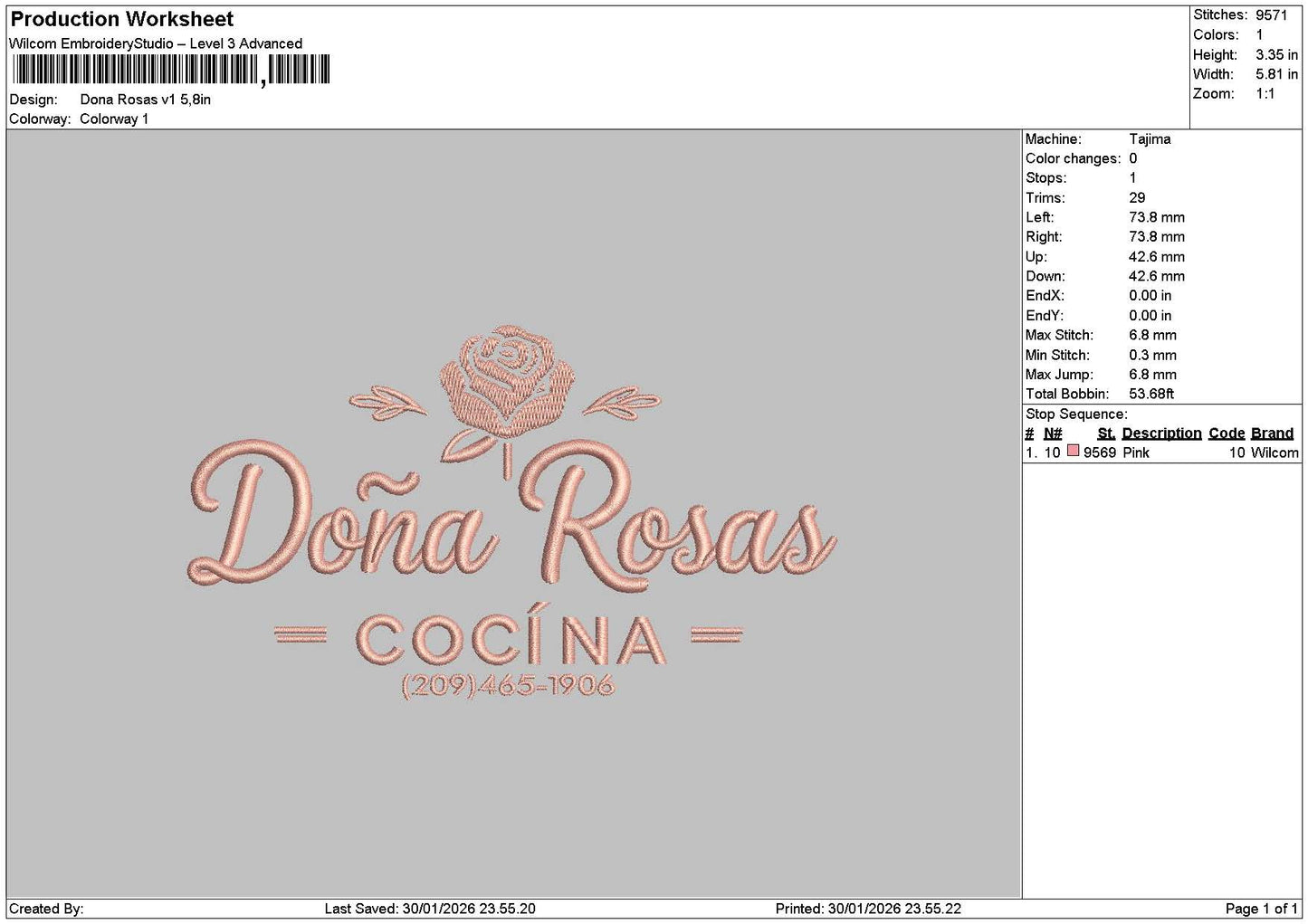
Task: Click the 'Pink' description cell
Action: coord(1136,452)
